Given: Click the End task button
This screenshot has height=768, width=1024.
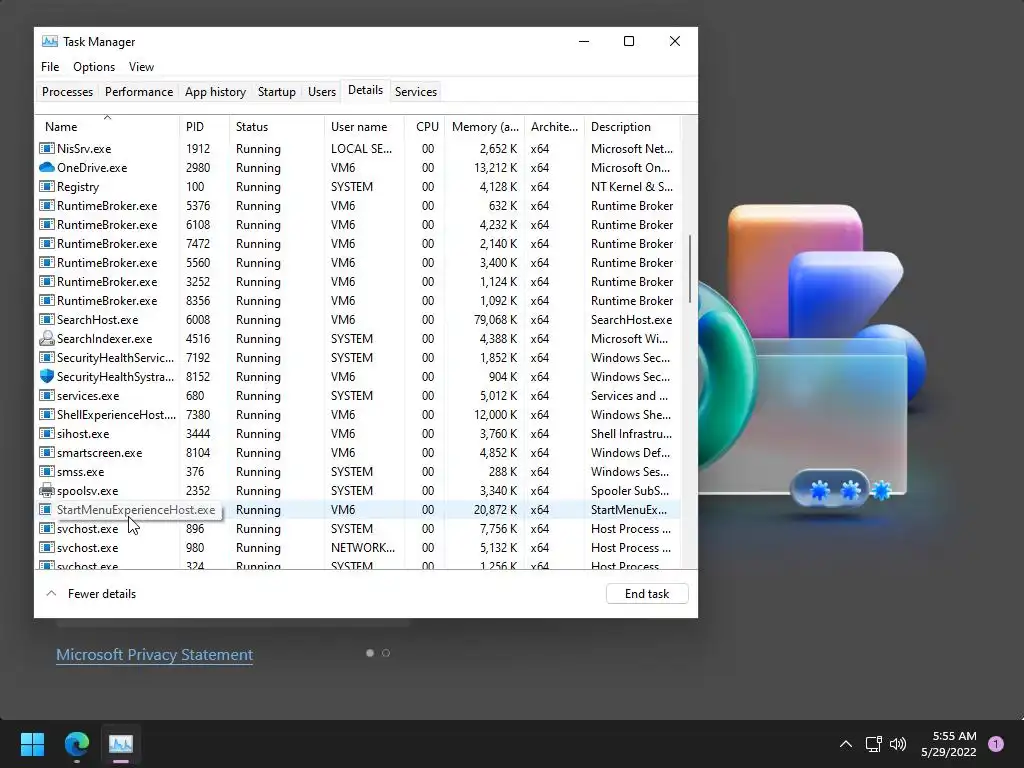Looking at the screenshot, I should pos(647,594).
